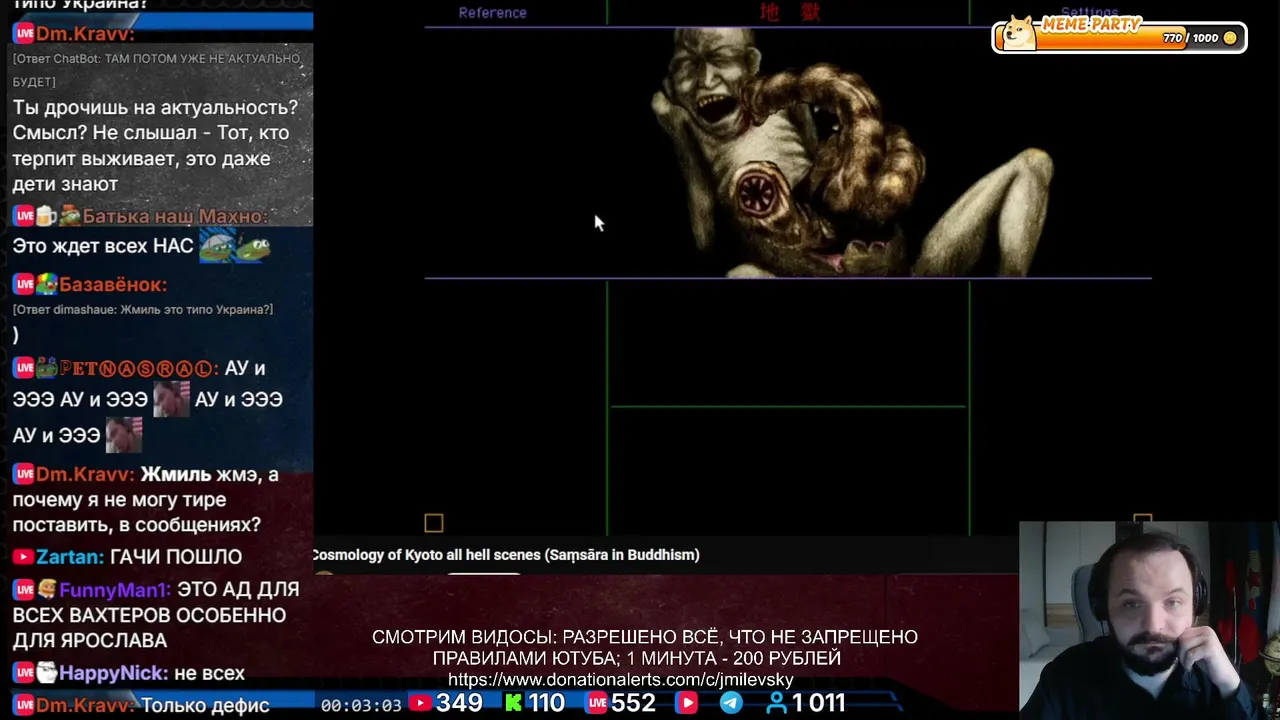
Task: Click the video title Cosmology of Kyoto
Action: pos(505,555)
